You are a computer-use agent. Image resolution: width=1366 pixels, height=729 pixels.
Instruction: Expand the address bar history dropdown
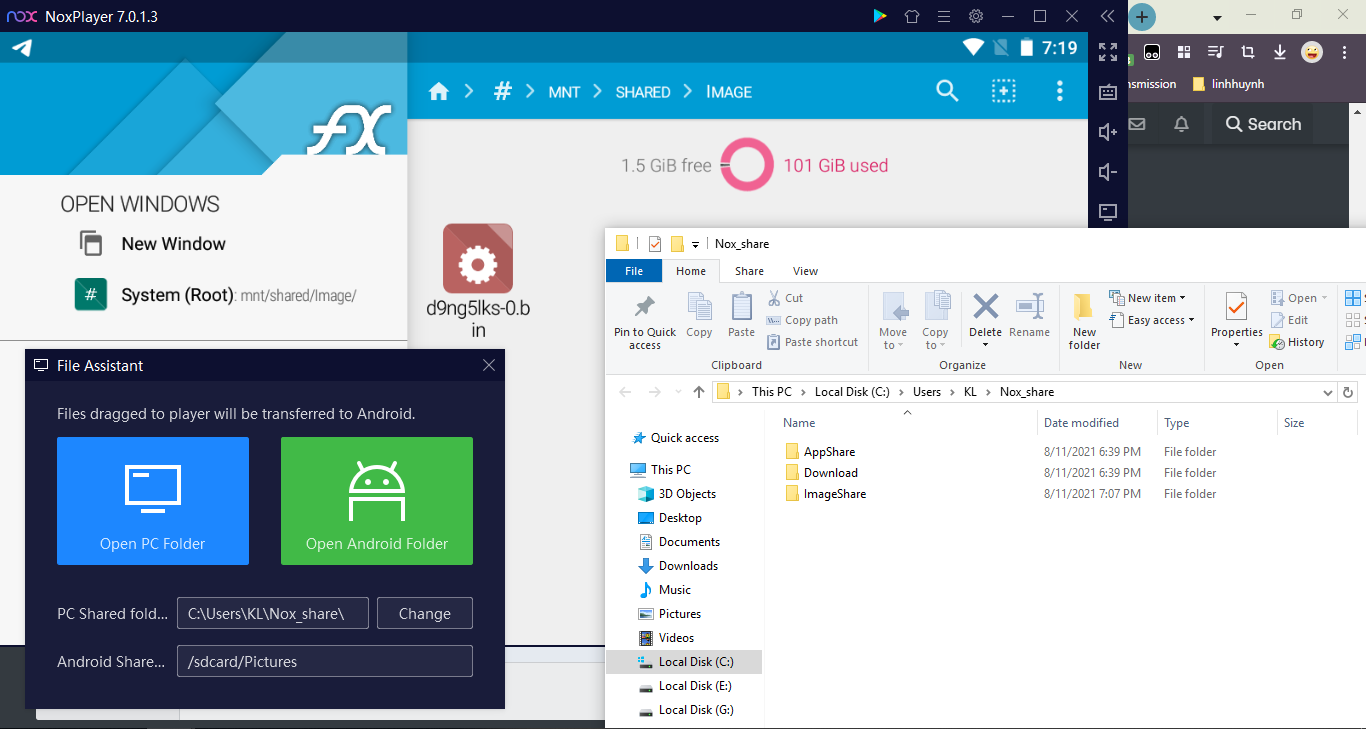(1328, 392)
